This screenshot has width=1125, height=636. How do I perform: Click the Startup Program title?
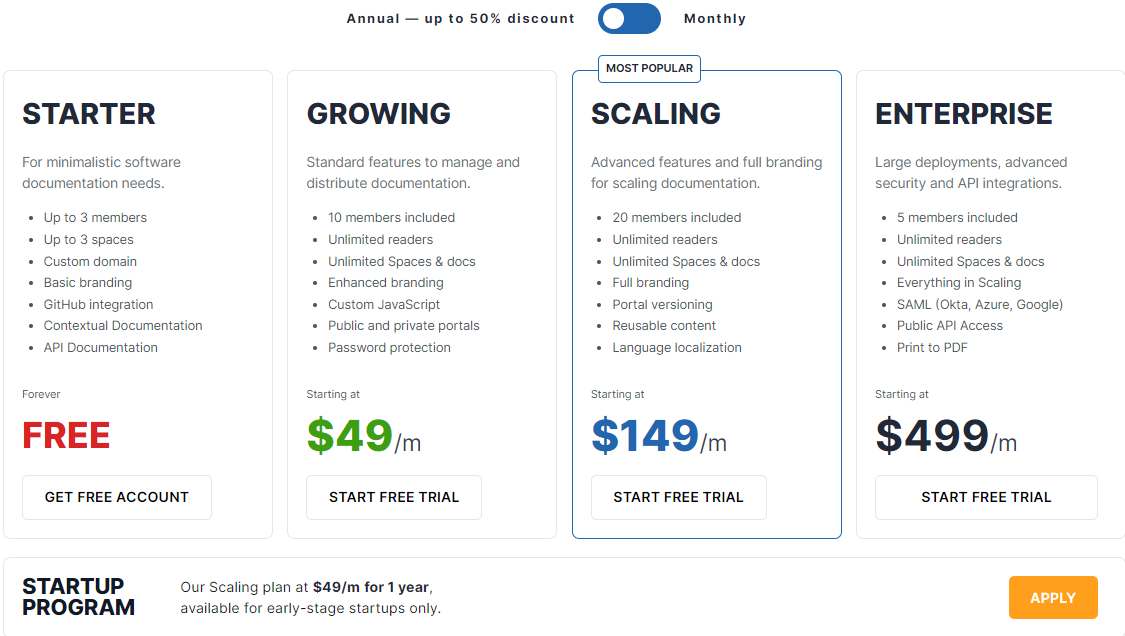coord(79,596)
